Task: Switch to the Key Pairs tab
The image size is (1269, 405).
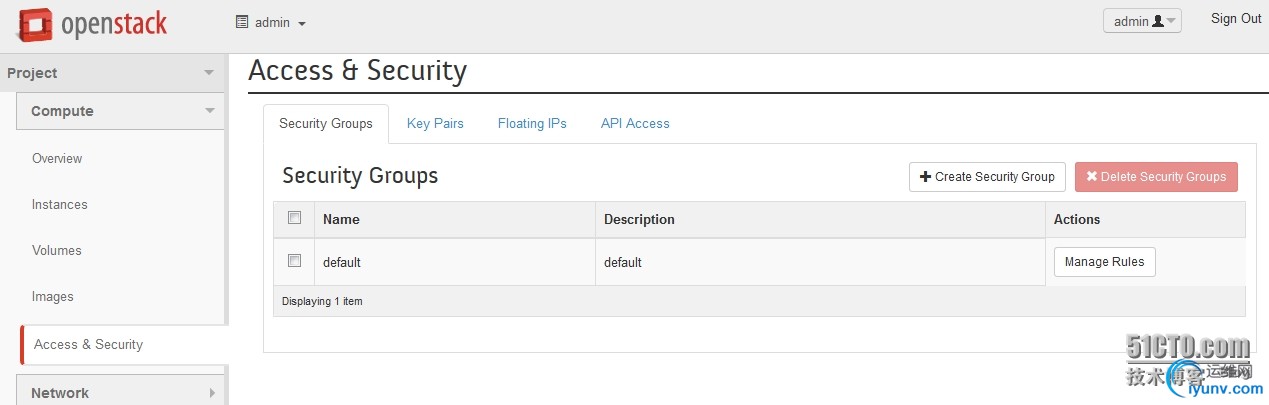Action: coord(435,124)
